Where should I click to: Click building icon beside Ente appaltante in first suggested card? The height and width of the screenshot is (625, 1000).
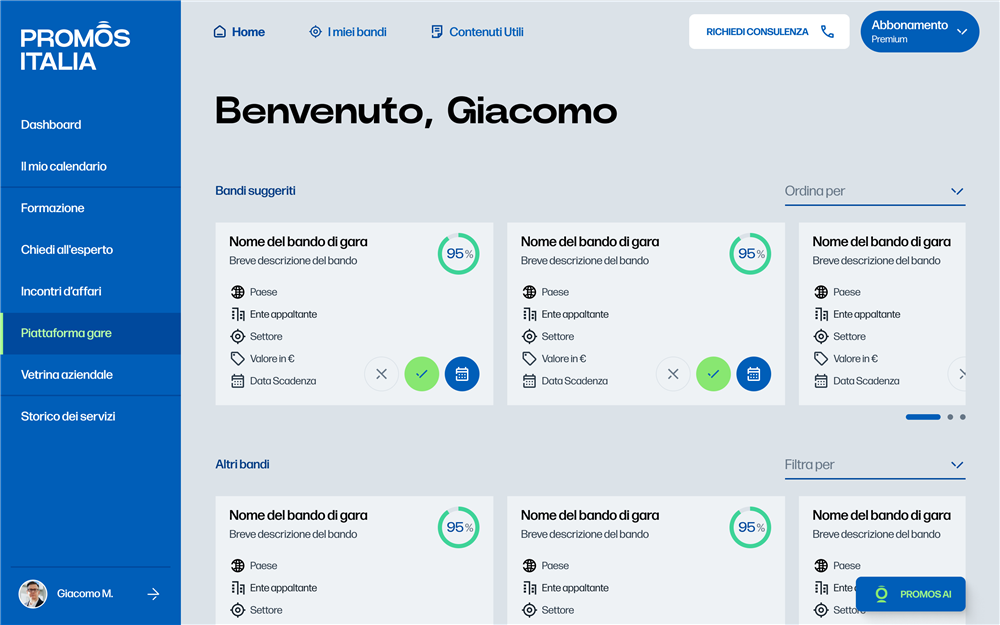point(237,314)
